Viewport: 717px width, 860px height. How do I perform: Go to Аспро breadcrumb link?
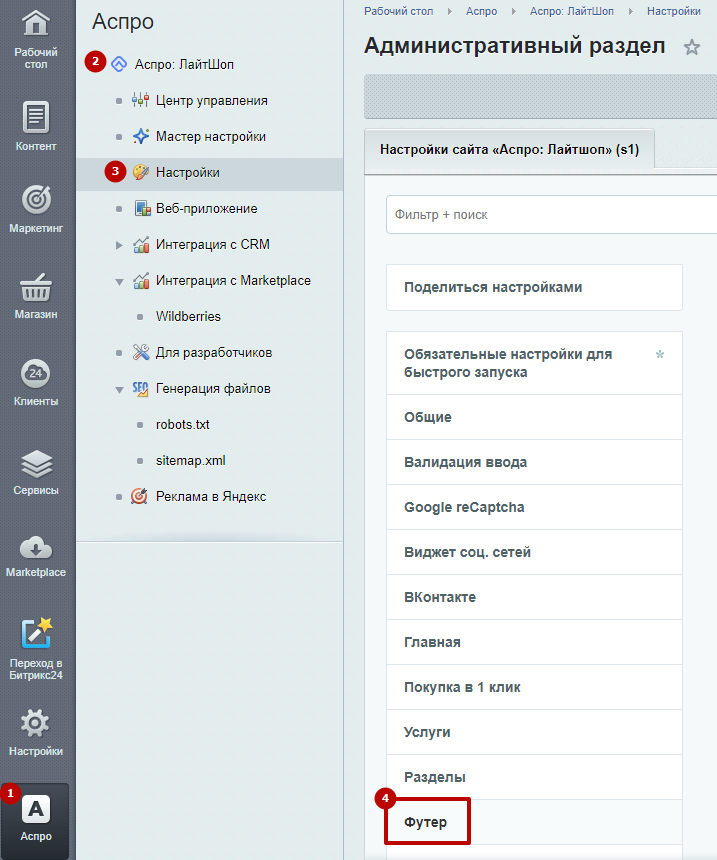481,11
